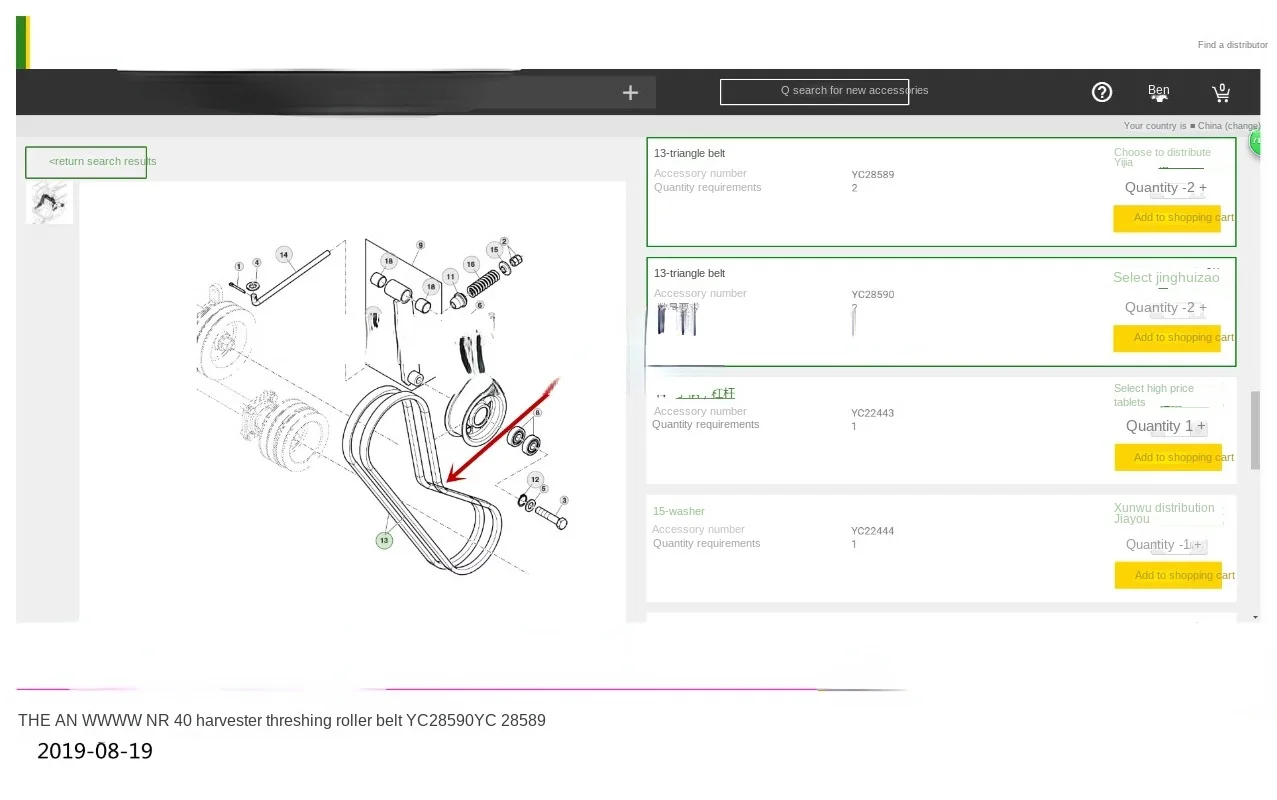Click the return search results button

86,162
